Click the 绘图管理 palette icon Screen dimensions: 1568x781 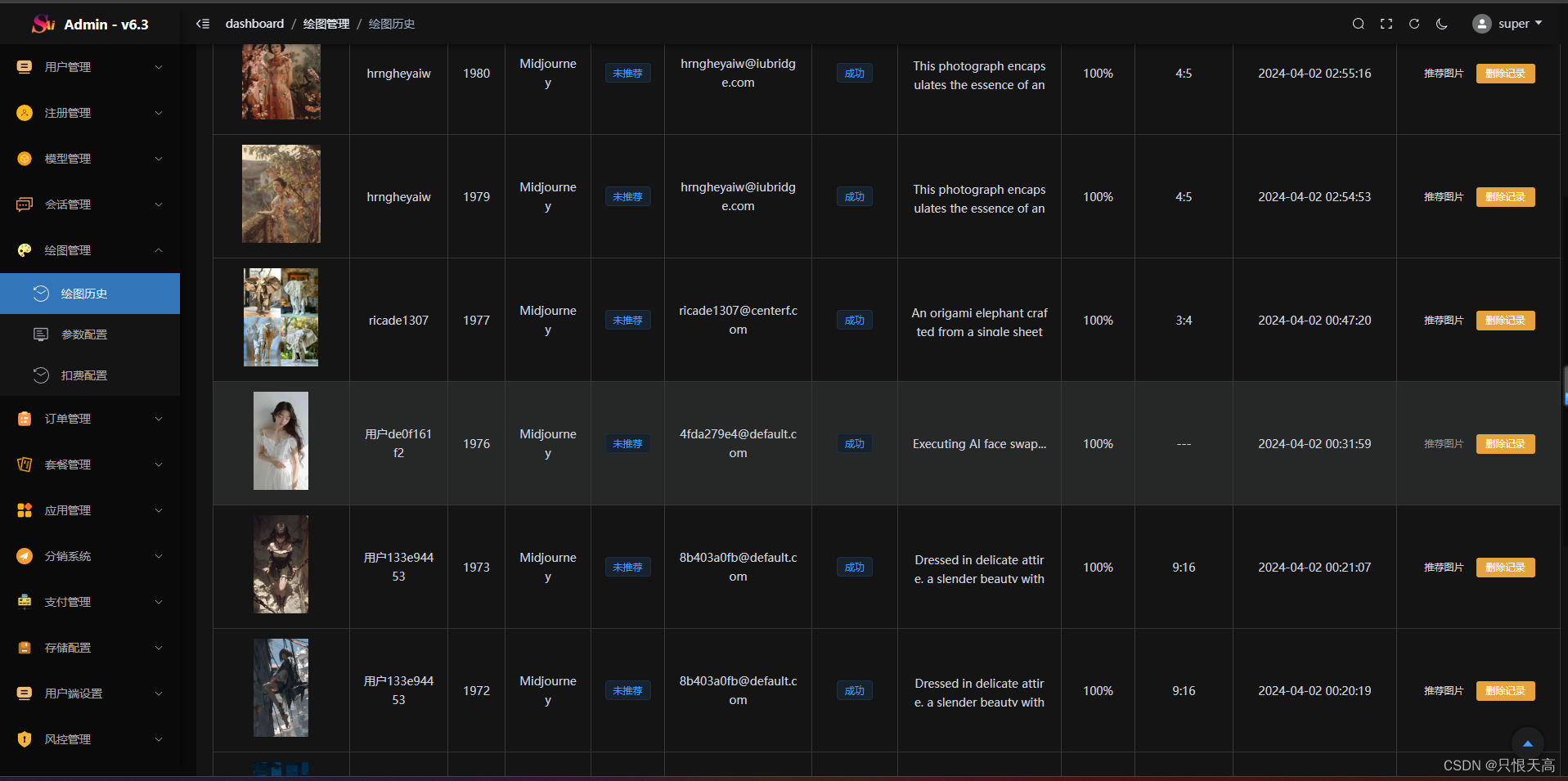(25, 250)
